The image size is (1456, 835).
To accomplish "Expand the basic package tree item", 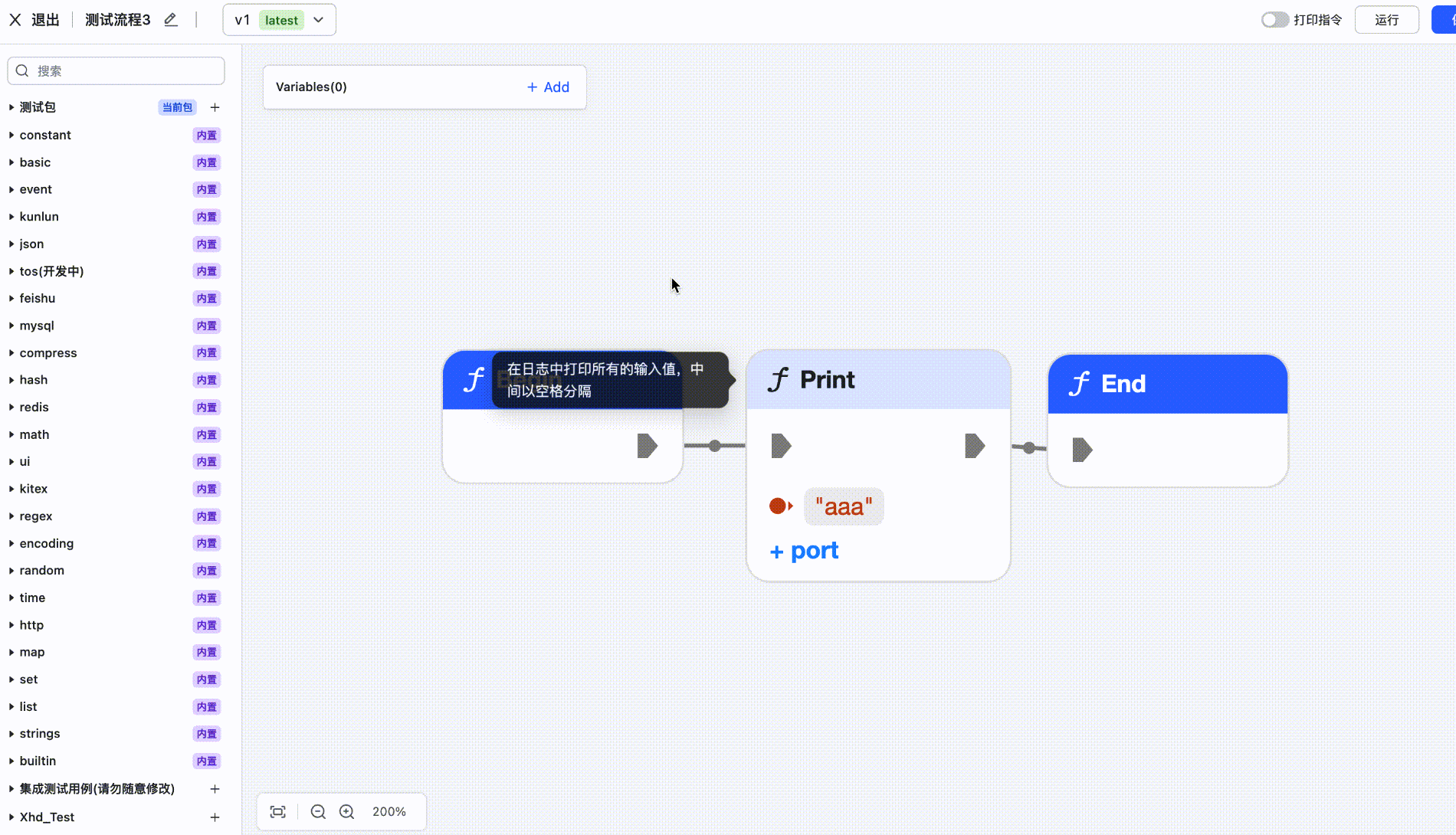I will tap(11, 162).
